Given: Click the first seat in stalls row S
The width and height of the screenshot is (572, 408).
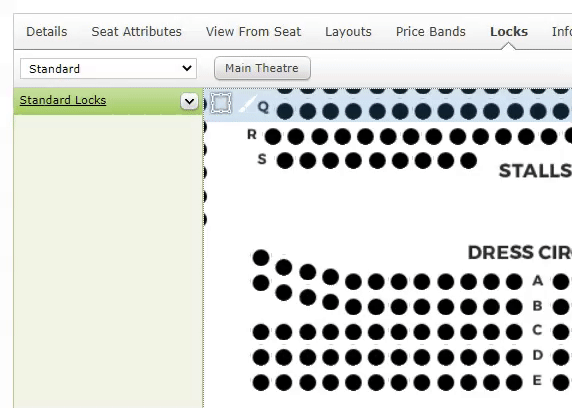Looking at the screenshot, I should click(285, 161).
